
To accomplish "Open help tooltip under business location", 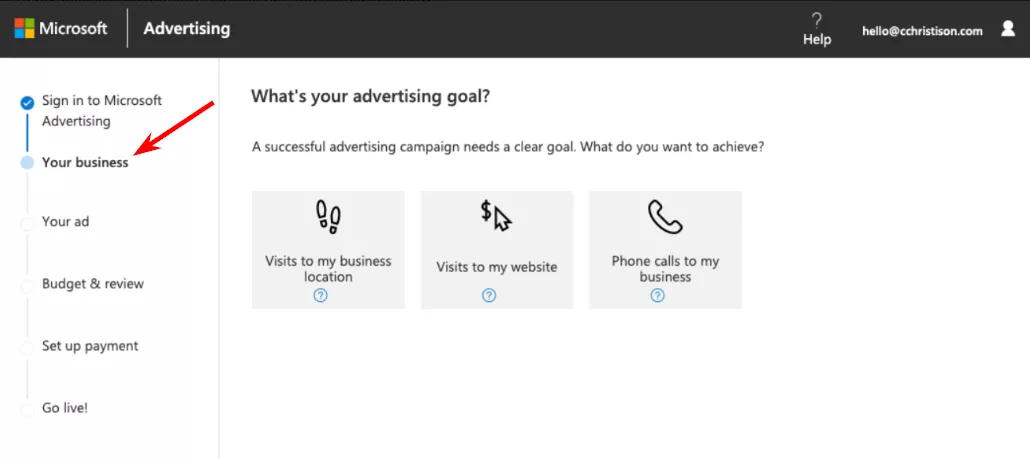I will 321,295.
